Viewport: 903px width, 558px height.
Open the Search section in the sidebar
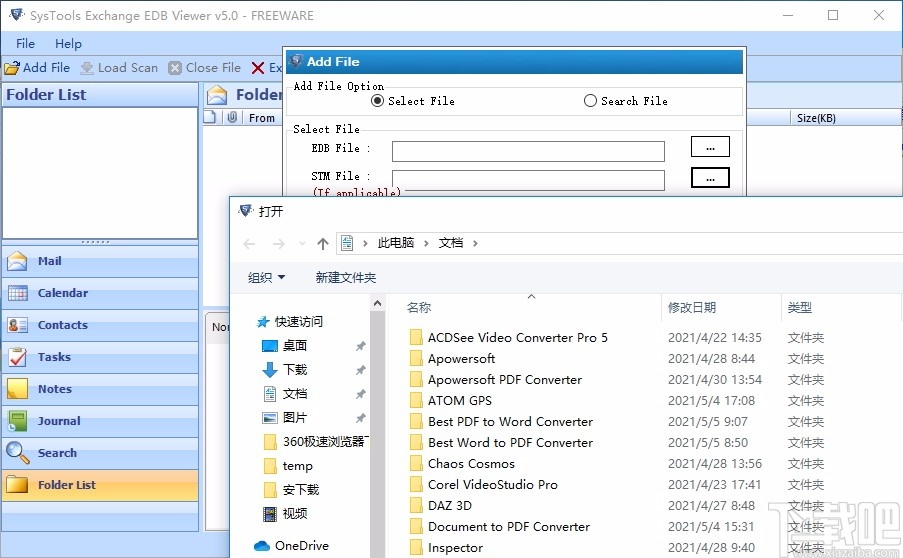(x=100, y=453)
